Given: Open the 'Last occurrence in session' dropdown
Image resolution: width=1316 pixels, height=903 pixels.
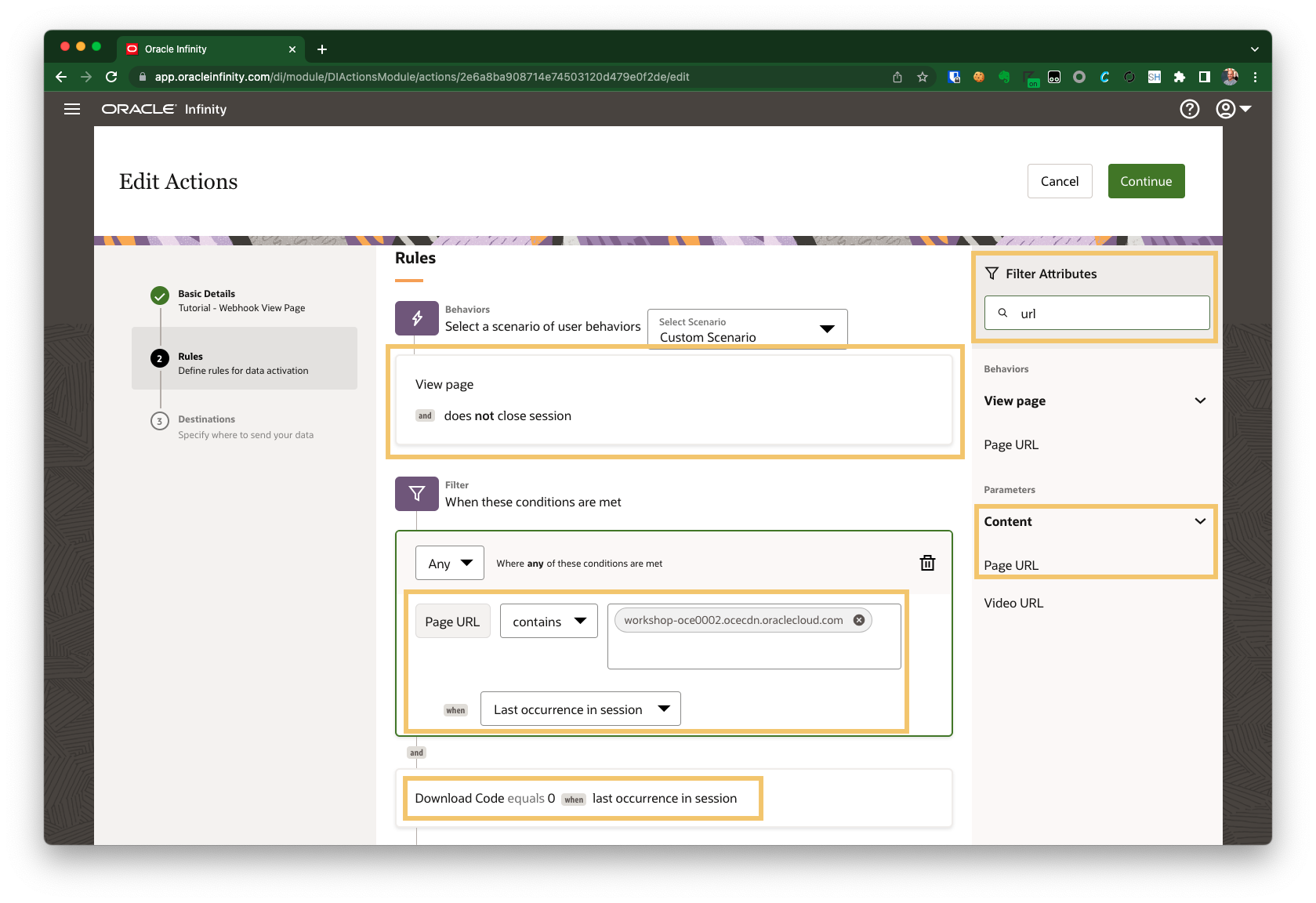Looking at the screenshot, I should (x=580, y=709).
